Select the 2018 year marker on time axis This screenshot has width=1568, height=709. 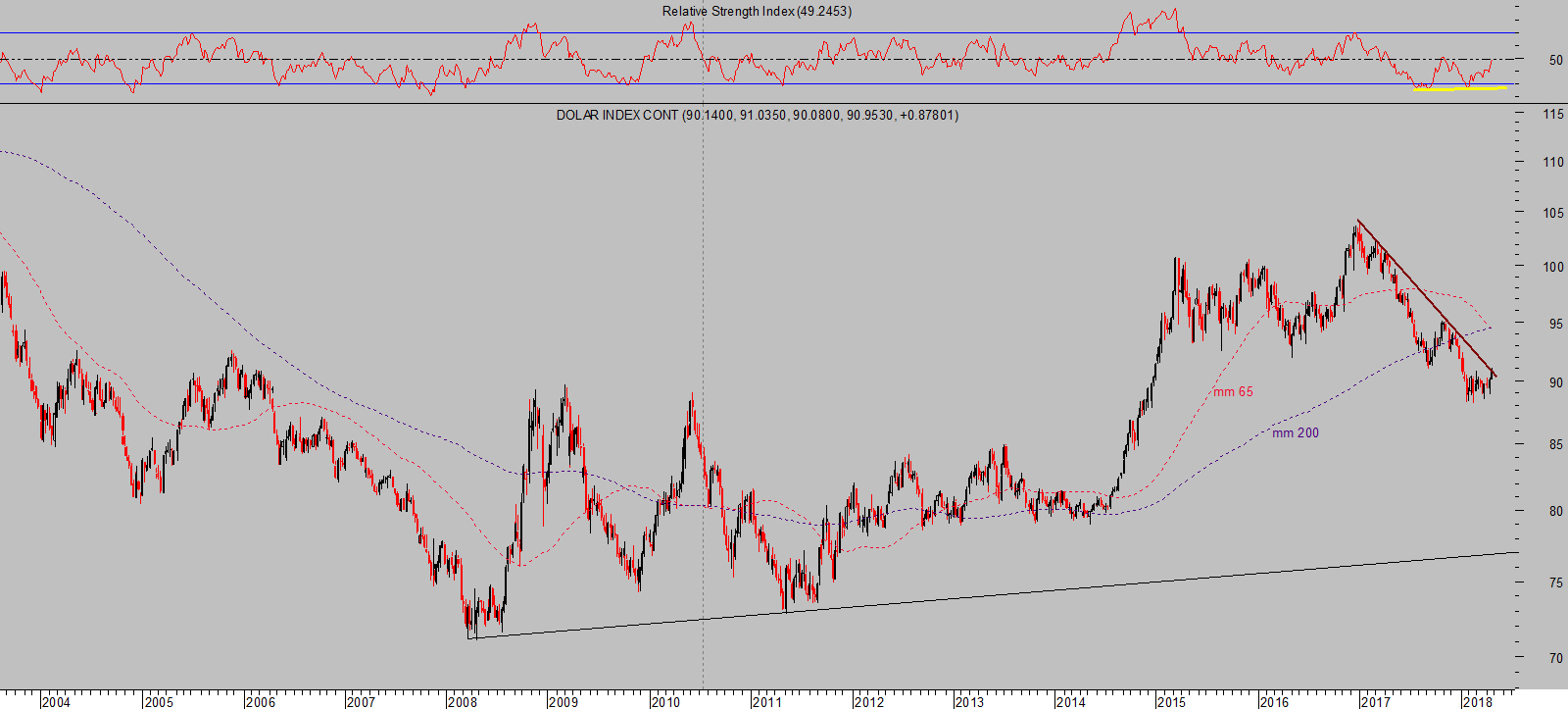point(1476,701)
